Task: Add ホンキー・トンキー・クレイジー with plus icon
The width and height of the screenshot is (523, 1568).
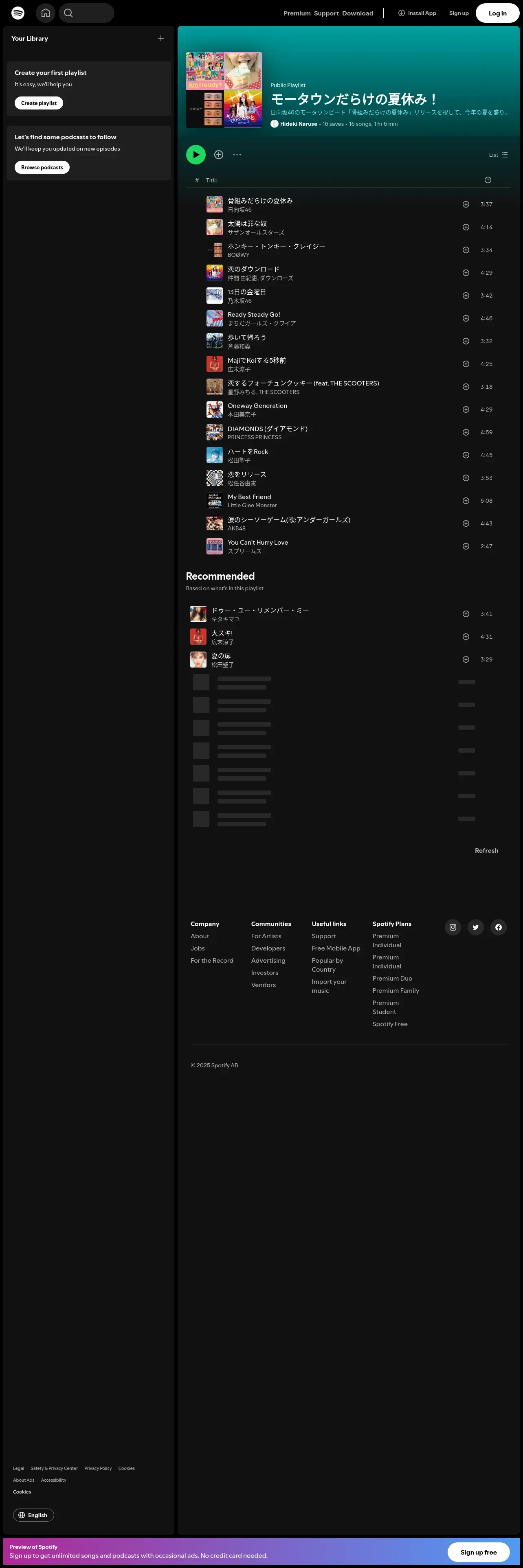Action: click(466, 250)
